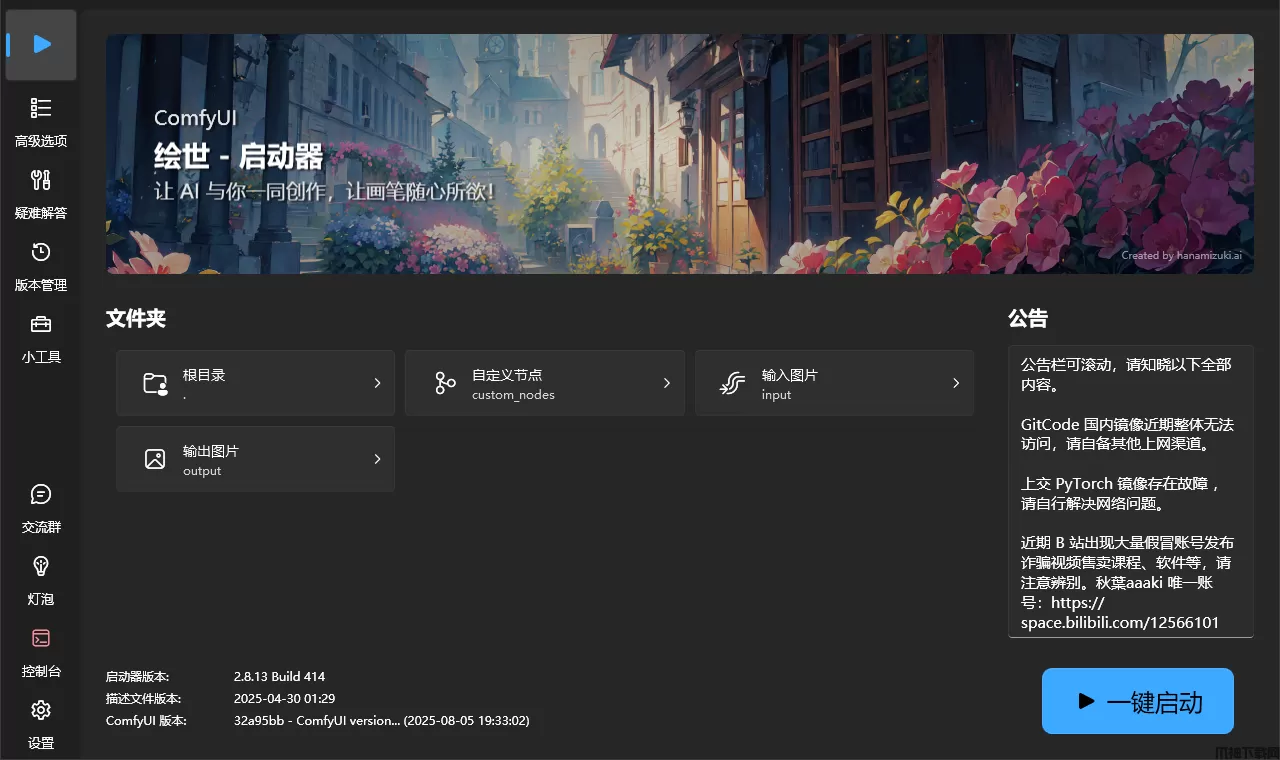Image resolution: width=1280 pixels, height=760 pixels.
Task: Select launcher version 2.8.13 Build 414
Action: (279, 676)
